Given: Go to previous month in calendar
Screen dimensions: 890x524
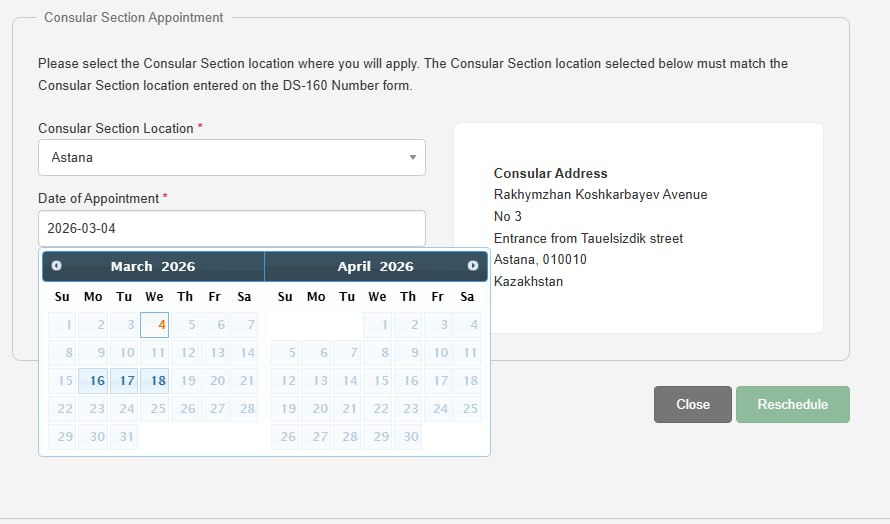Looking at the screenshot, I should [57, 266].
